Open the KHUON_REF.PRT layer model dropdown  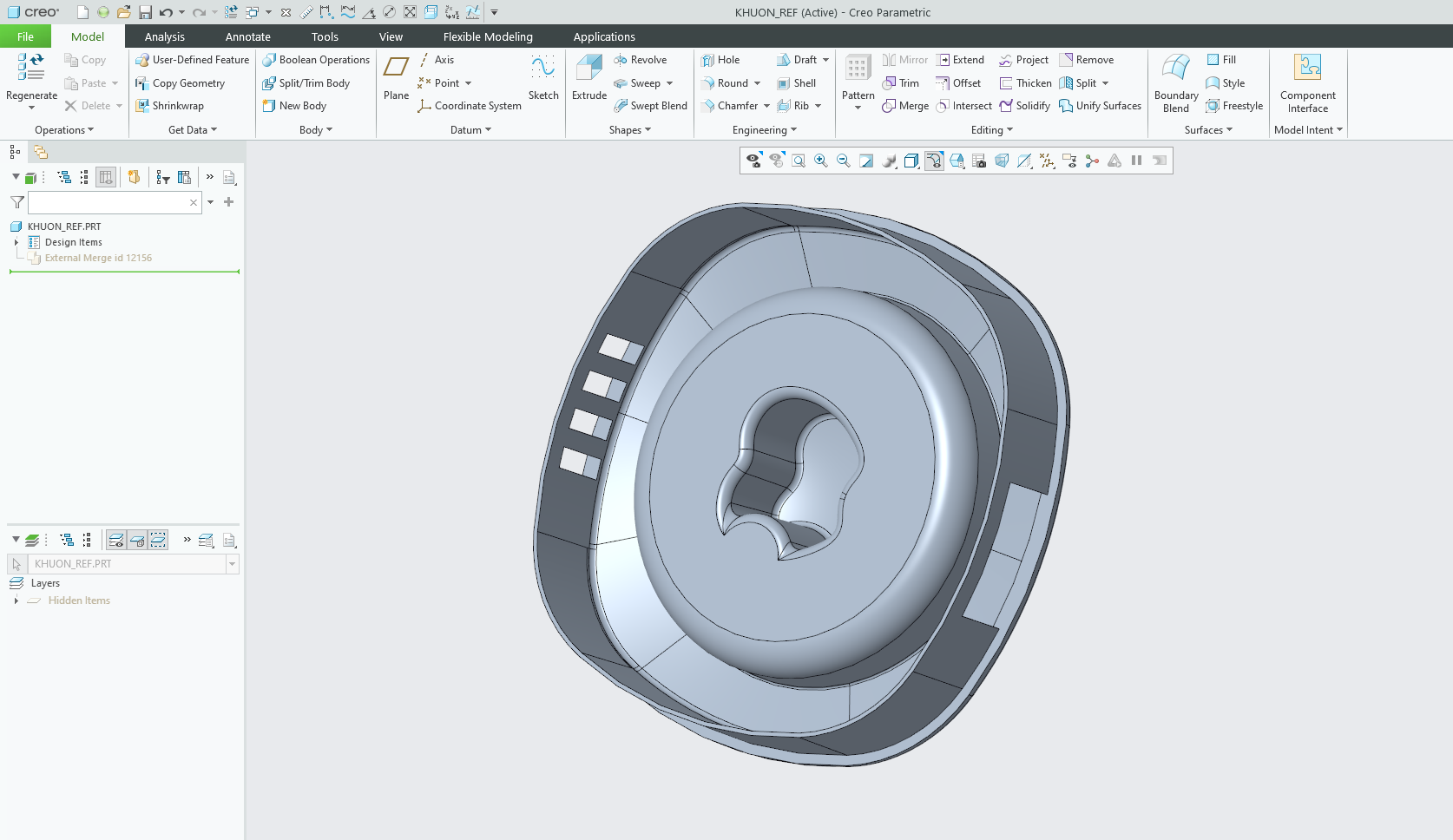(x=232, y=564)
